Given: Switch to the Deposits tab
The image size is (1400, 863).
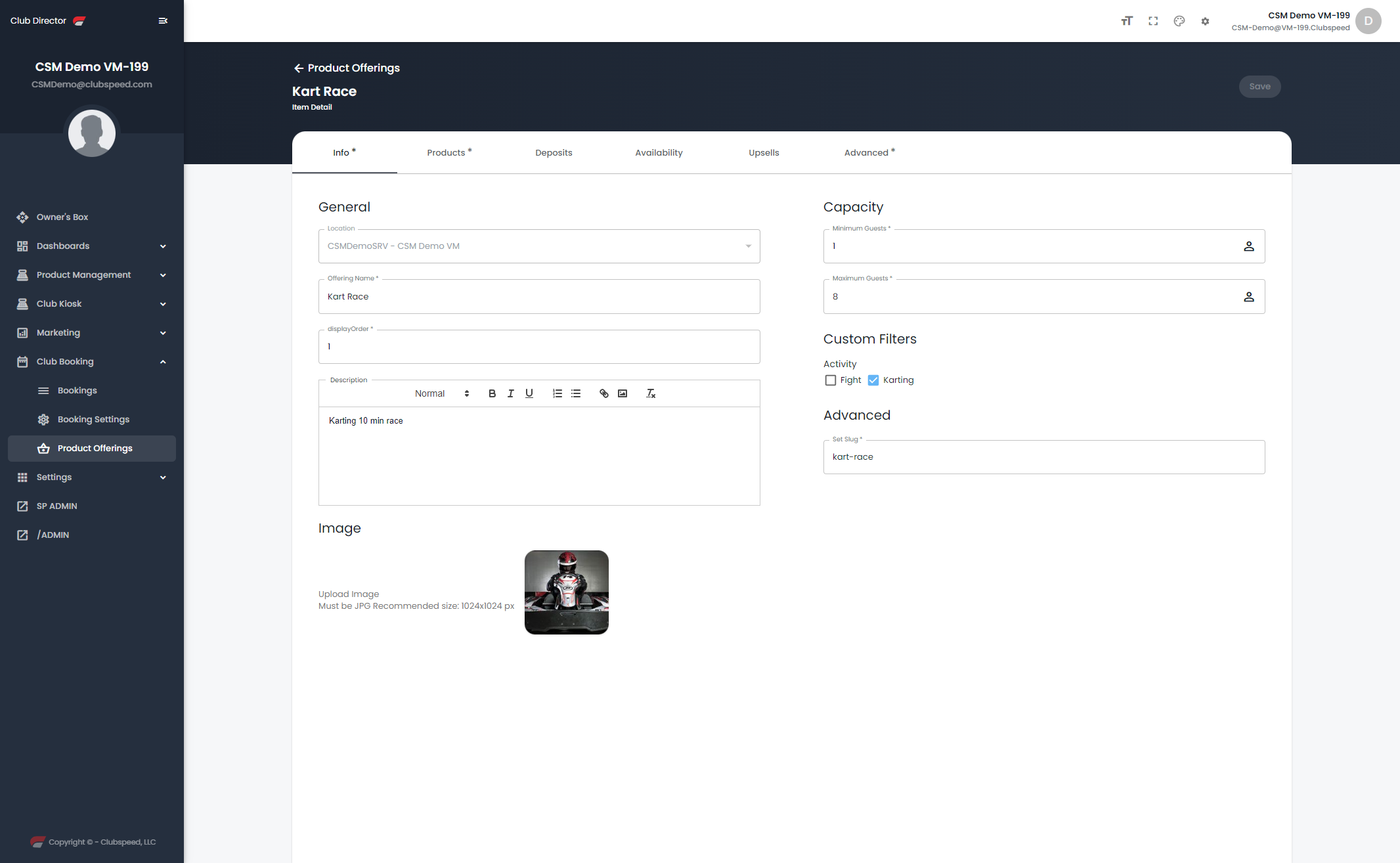Looking at the screenshot, I should click(x=554, y=152).
